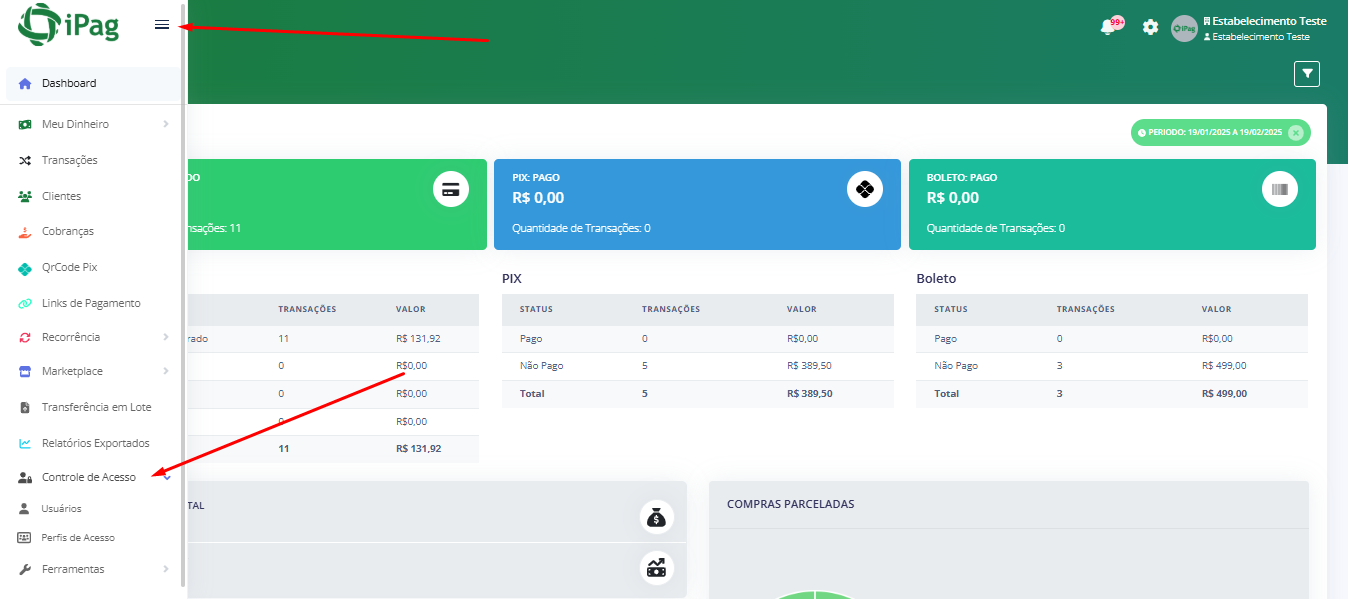1348x599 pixels.
Task: Collapse sidebar with hamburger menu icon
Action: [x=162, y=25]
